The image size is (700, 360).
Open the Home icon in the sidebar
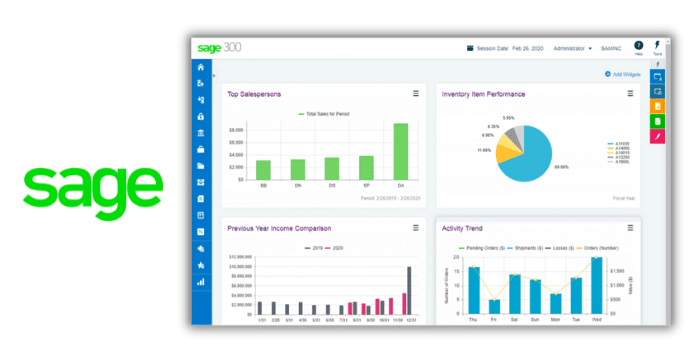(201, 67)
